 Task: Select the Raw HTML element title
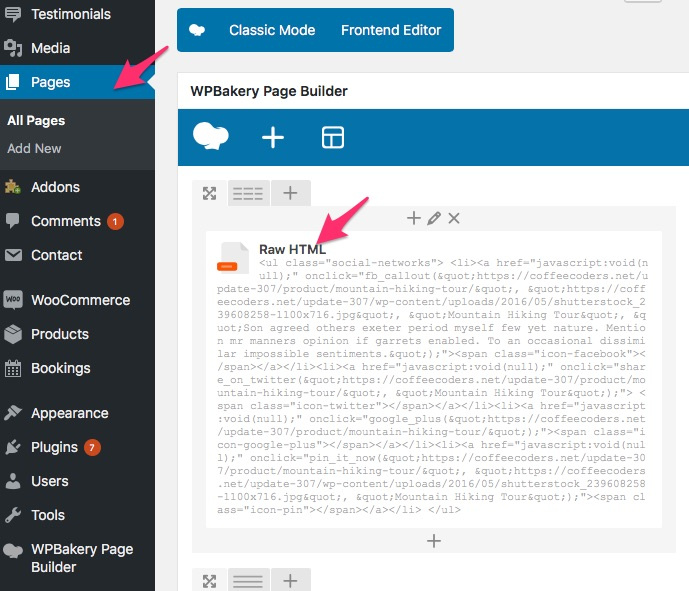point(292,250)
